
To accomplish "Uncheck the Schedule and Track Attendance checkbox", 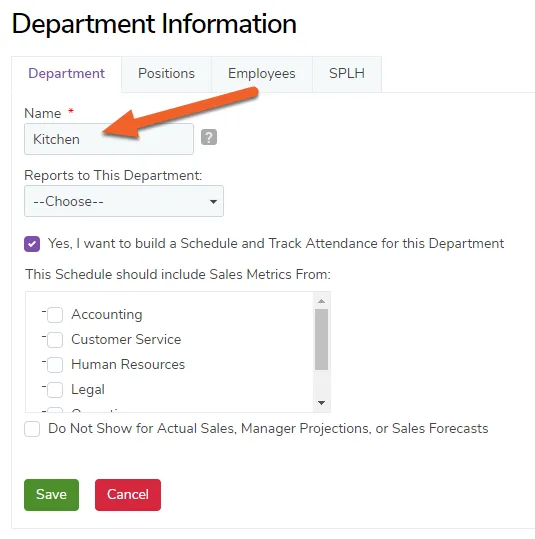I will (x=32, y=244).
